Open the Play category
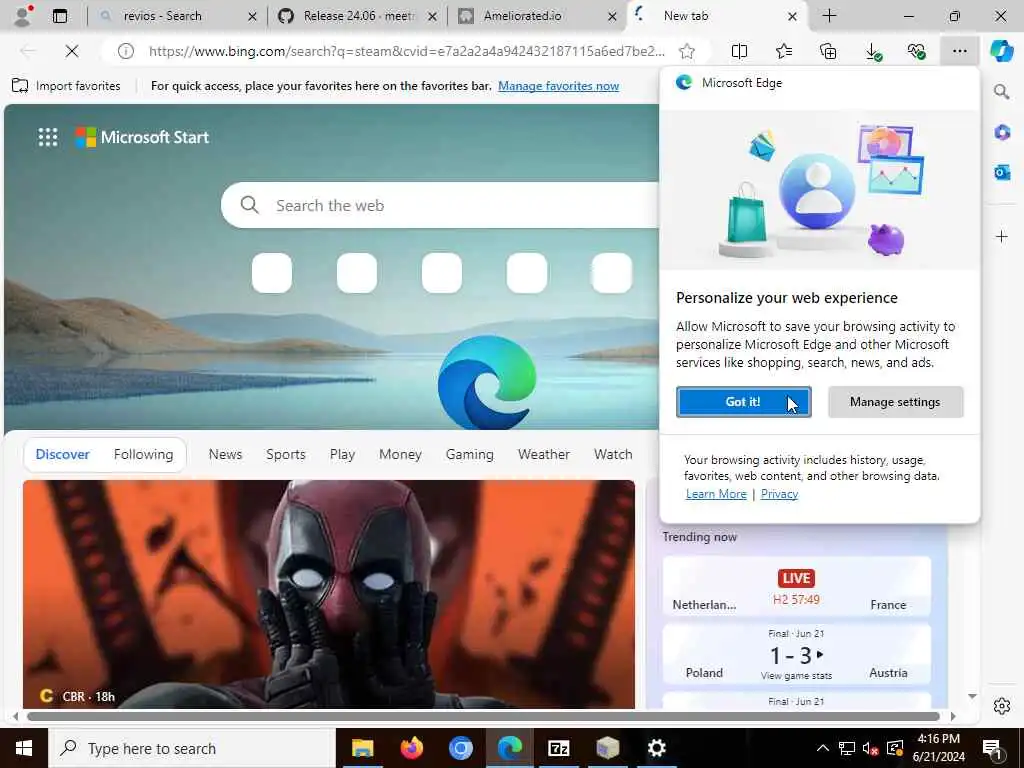Viewport: 1024px width, 768px height. point(342,455)
